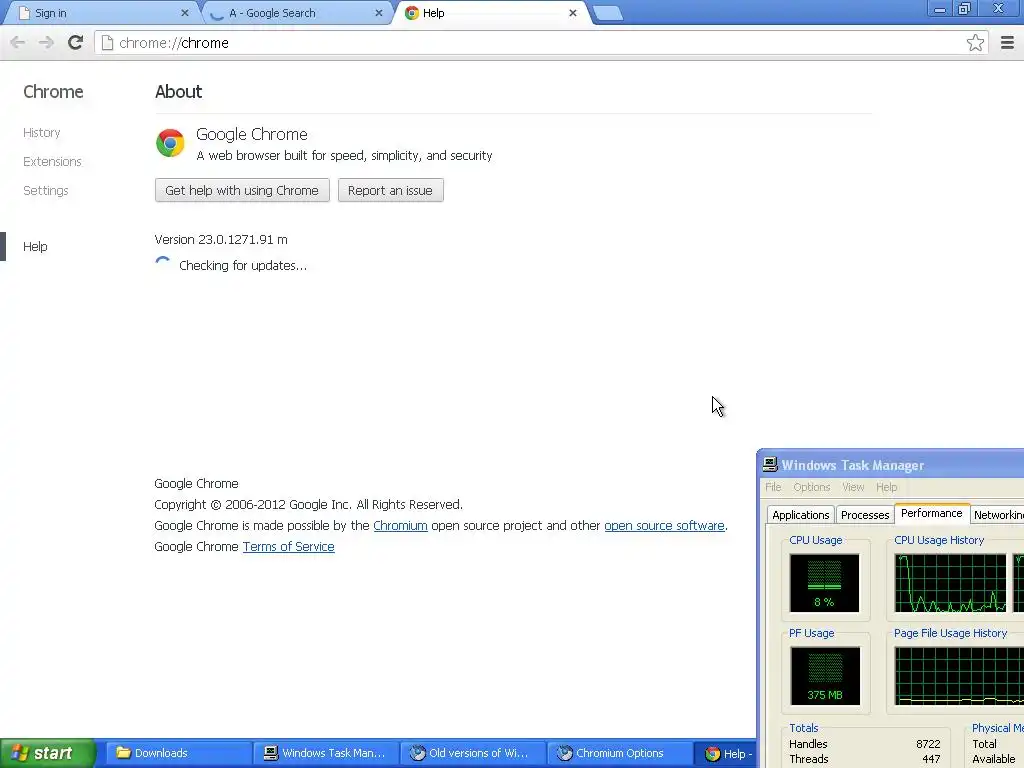1024x768 pixels.
Task: Open Options menu in Task Manager
Action: [812, 487]
